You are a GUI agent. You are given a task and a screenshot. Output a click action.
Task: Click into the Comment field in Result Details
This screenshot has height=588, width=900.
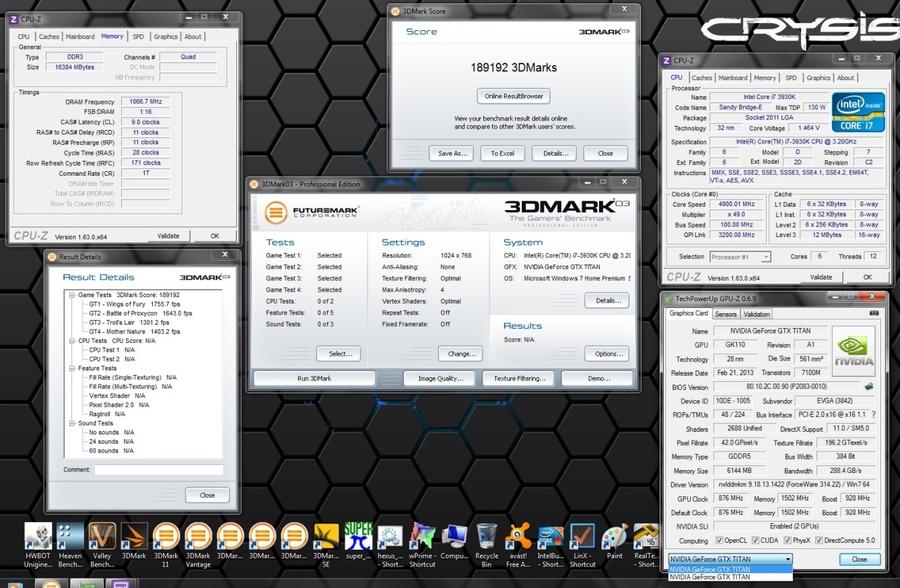[x=159, y=470]
